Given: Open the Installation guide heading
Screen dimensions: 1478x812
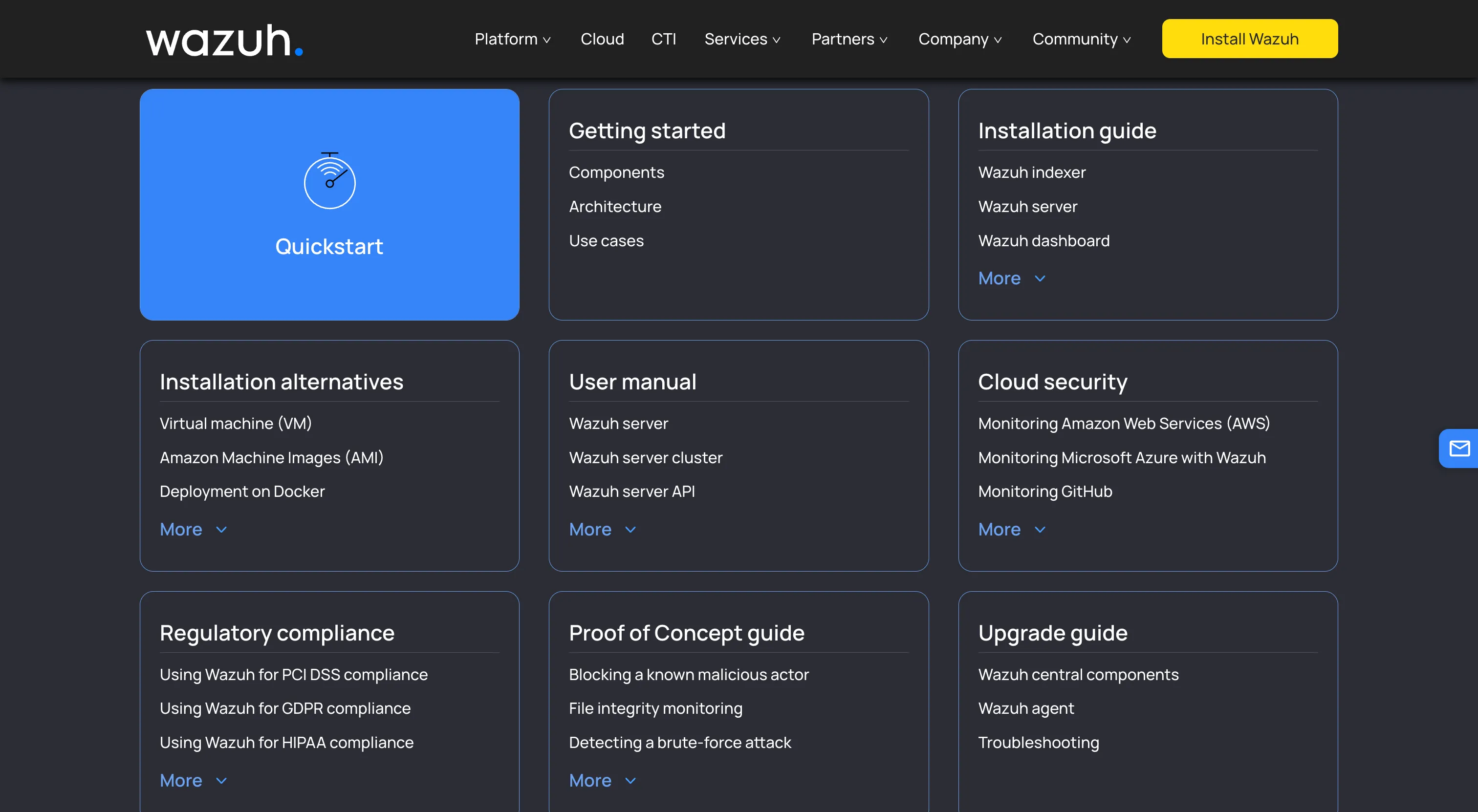Looking at the screenshot, I should 1067,131.
